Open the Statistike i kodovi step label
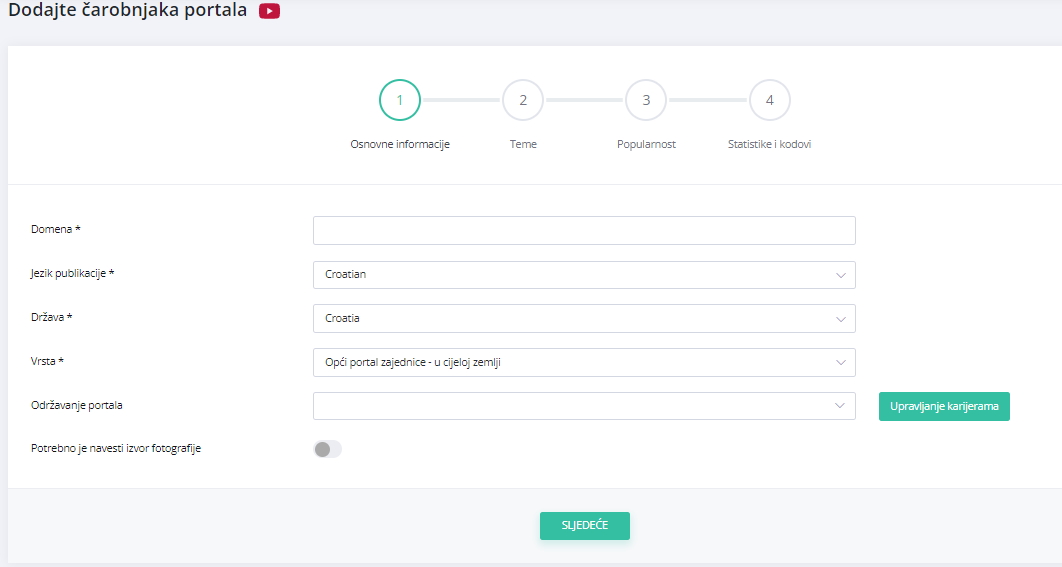This screenshot has width=1062, height=567. tap(769, 144)
